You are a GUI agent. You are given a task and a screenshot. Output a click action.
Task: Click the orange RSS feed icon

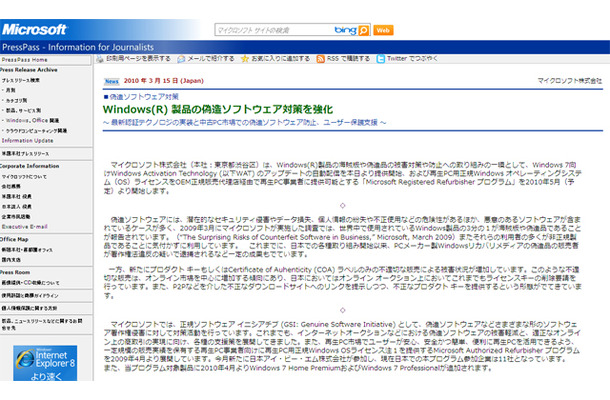click(321, 59)
